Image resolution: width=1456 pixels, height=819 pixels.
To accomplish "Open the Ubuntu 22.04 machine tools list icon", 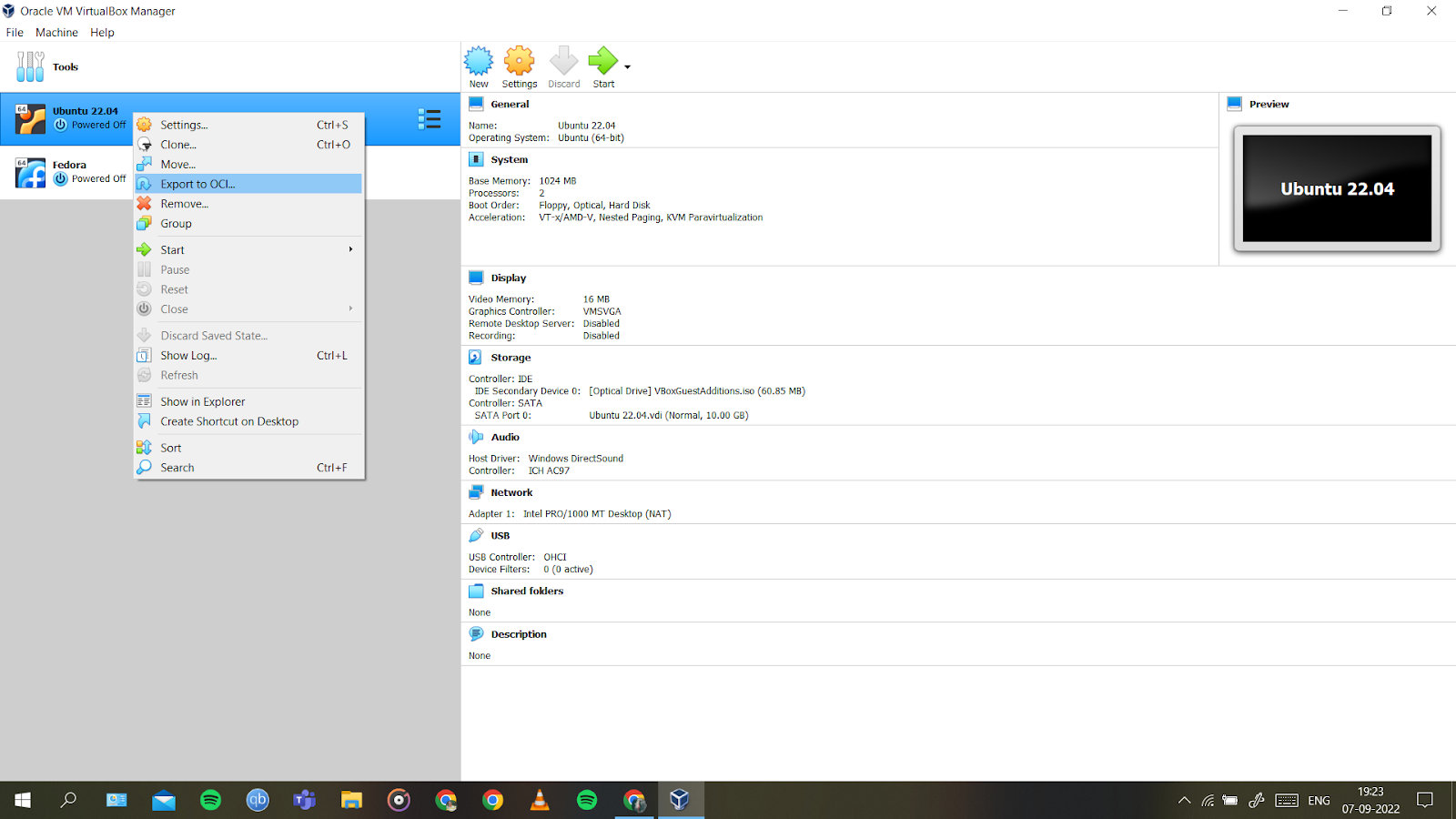I will (x=430, y=119).
